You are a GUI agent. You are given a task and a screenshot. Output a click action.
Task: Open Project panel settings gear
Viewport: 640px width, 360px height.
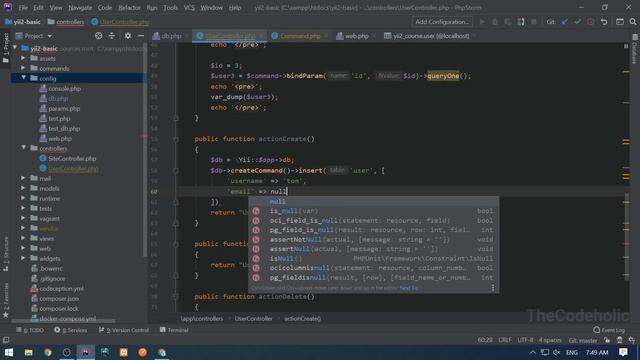coord(128,36)
